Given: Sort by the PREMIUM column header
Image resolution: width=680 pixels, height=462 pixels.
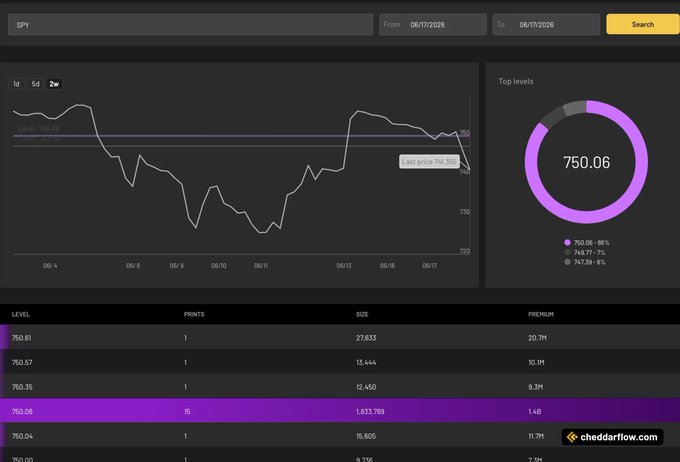Looking at the screenshot, I should [541, 315].
